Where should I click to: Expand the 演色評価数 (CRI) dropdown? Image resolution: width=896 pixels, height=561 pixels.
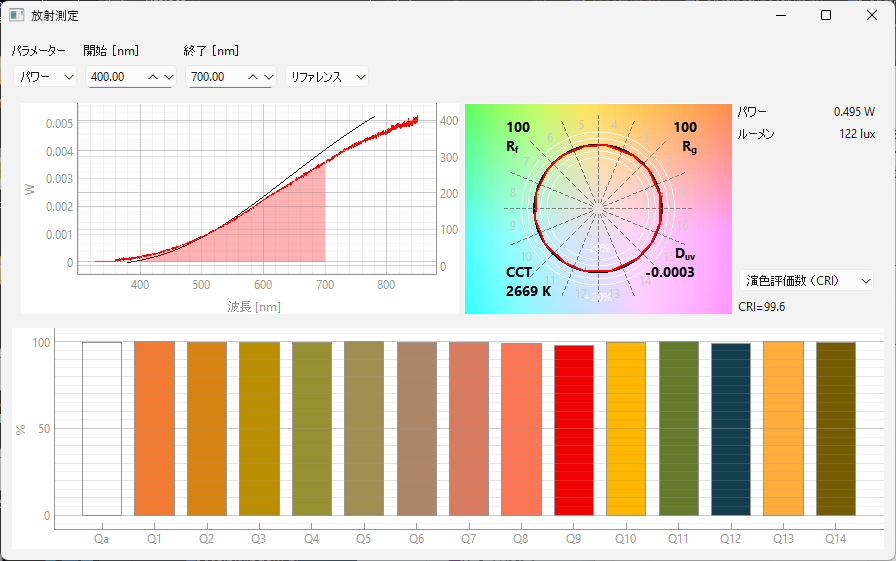tap(807, 281)
